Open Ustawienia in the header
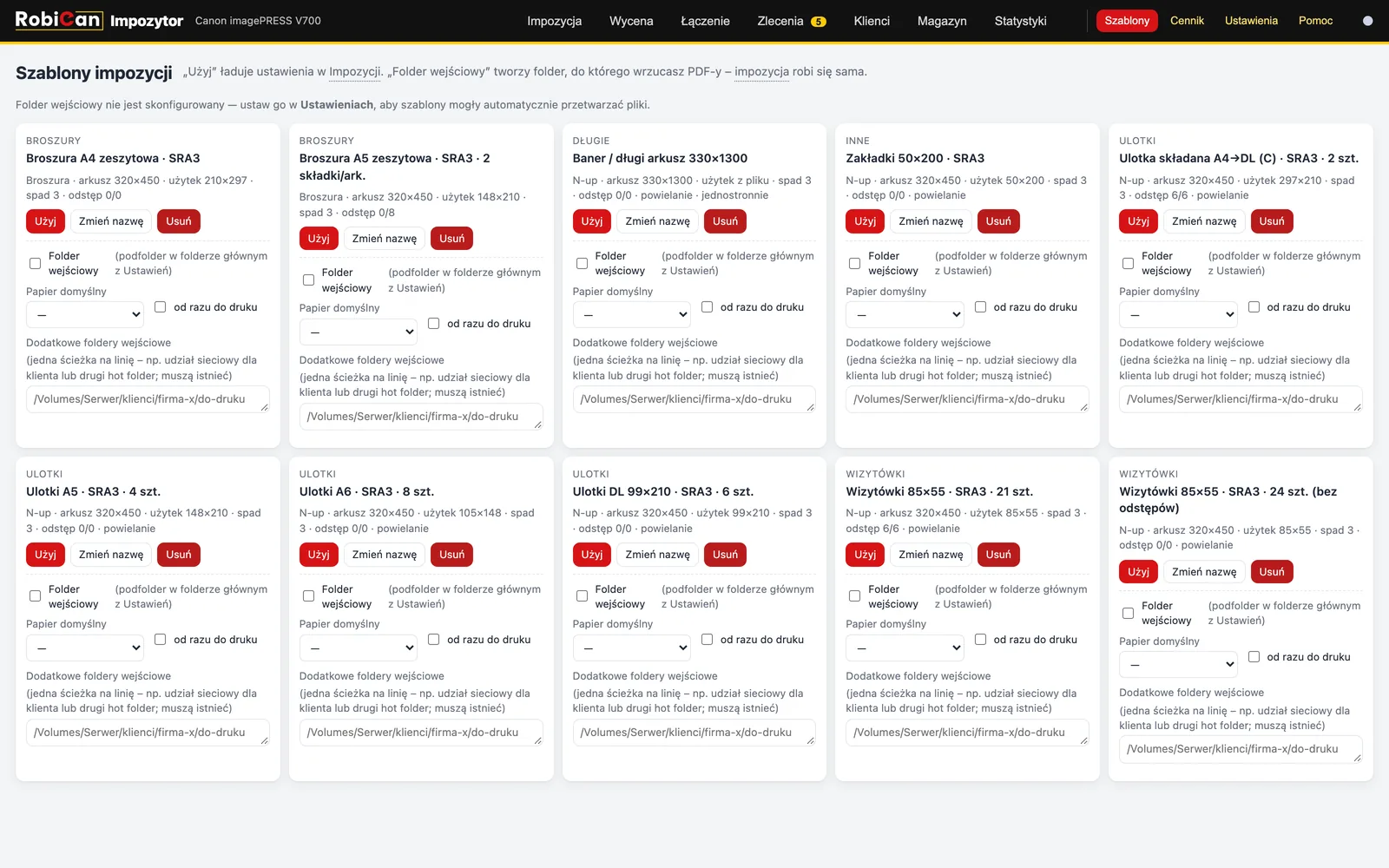 1251,21
